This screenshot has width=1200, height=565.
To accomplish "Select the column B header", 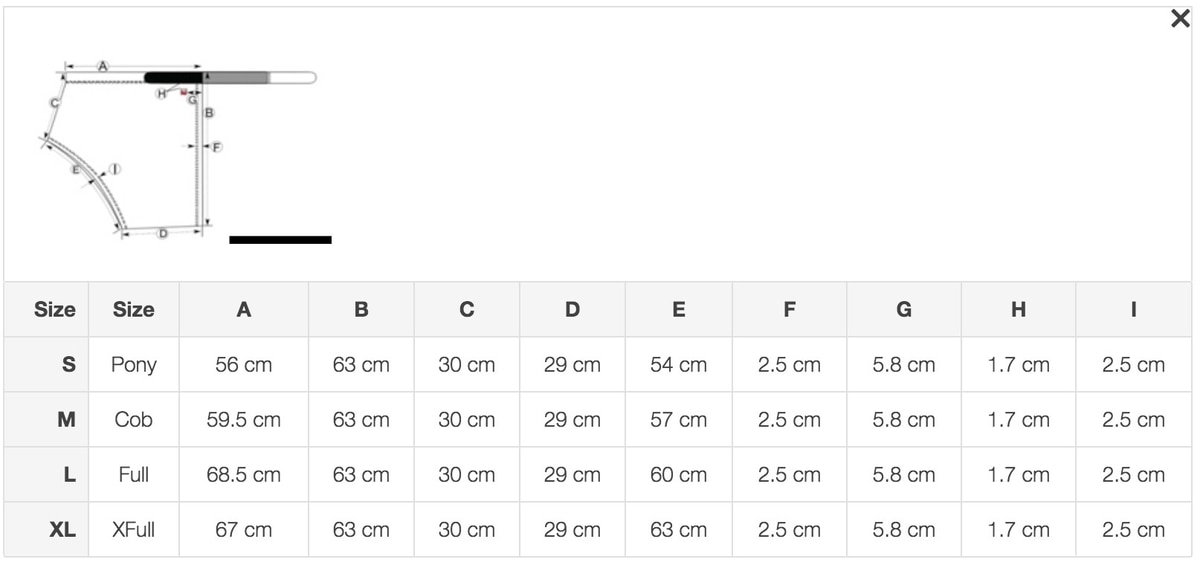I will 361,310.
